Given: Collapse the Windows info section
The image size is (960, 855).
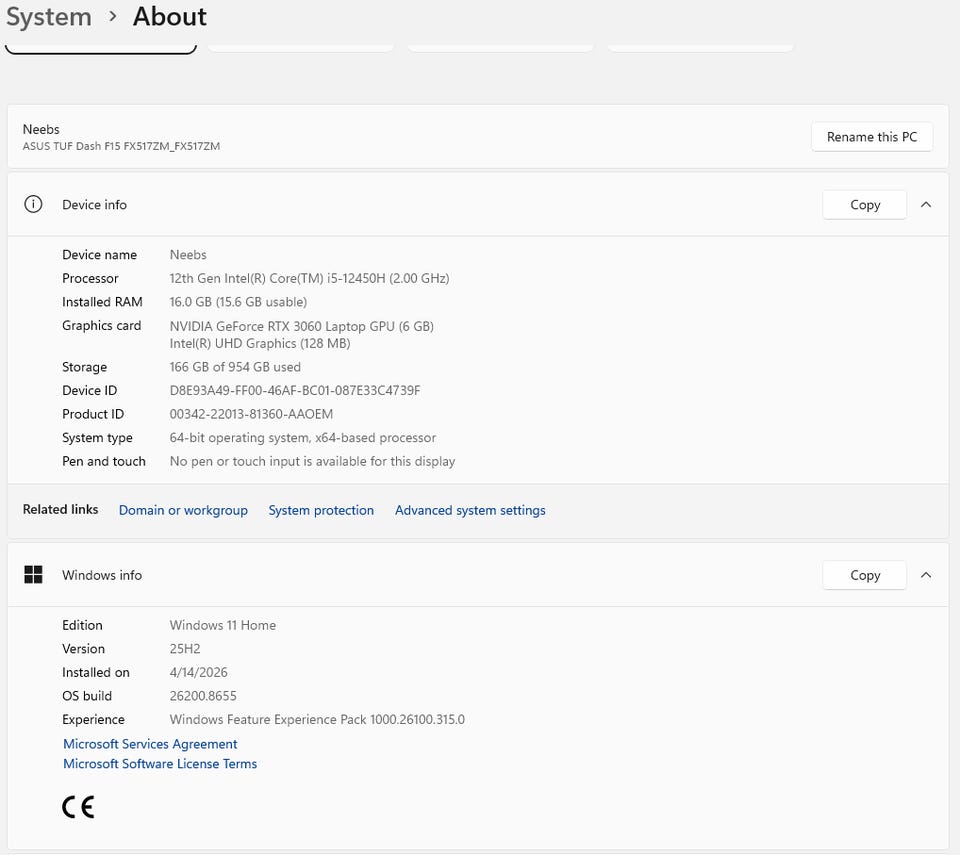Looking at the screenshot, I should point(926,575).
